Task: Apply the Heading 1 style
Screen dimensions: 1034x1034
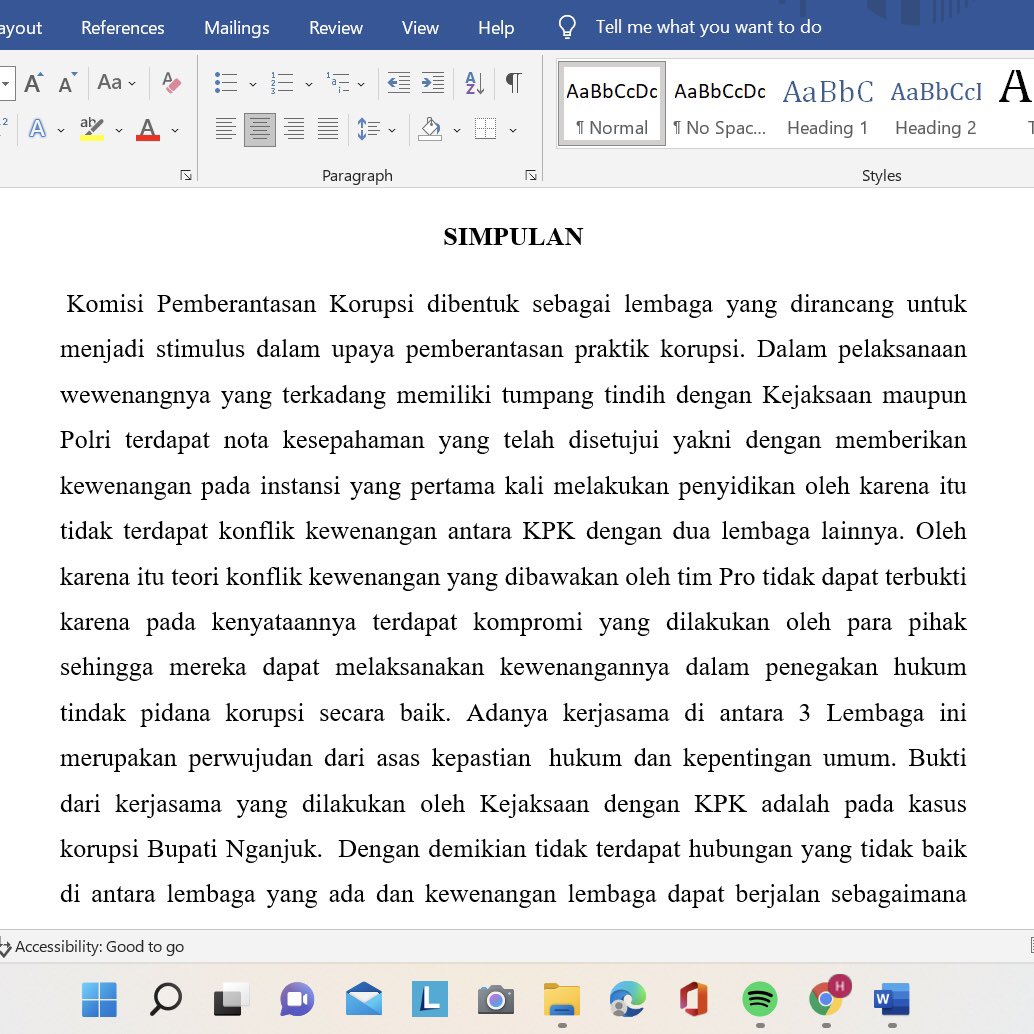Action: 828,104
